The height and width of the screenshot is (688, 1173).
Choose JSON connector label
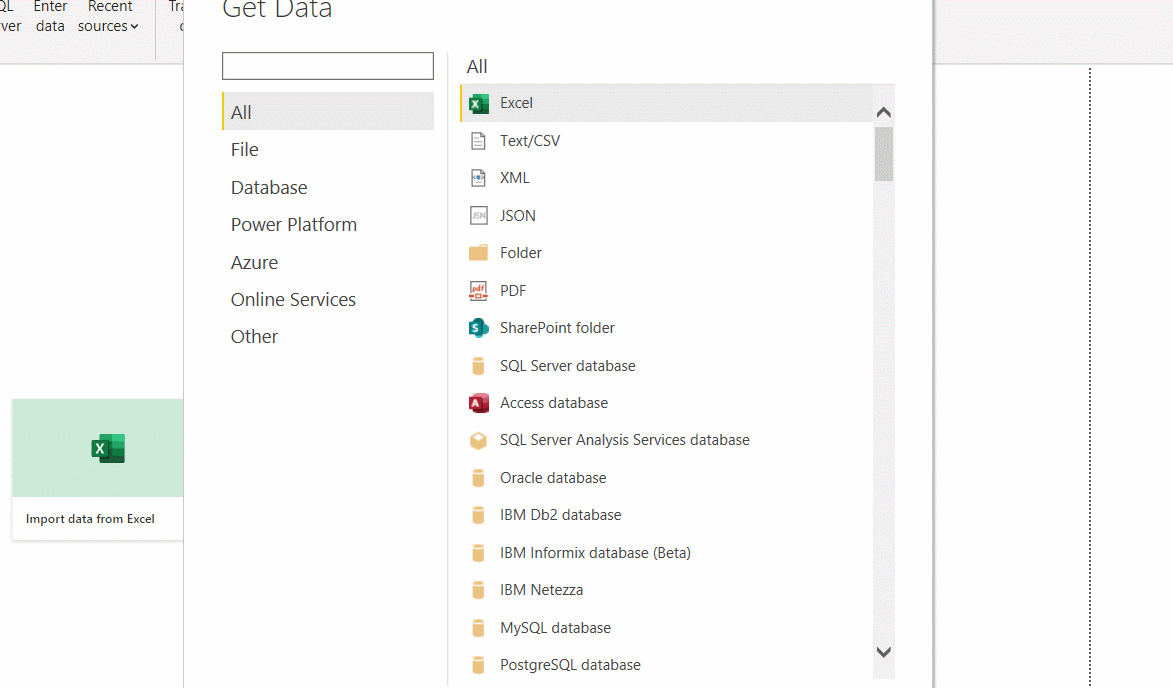518,215
